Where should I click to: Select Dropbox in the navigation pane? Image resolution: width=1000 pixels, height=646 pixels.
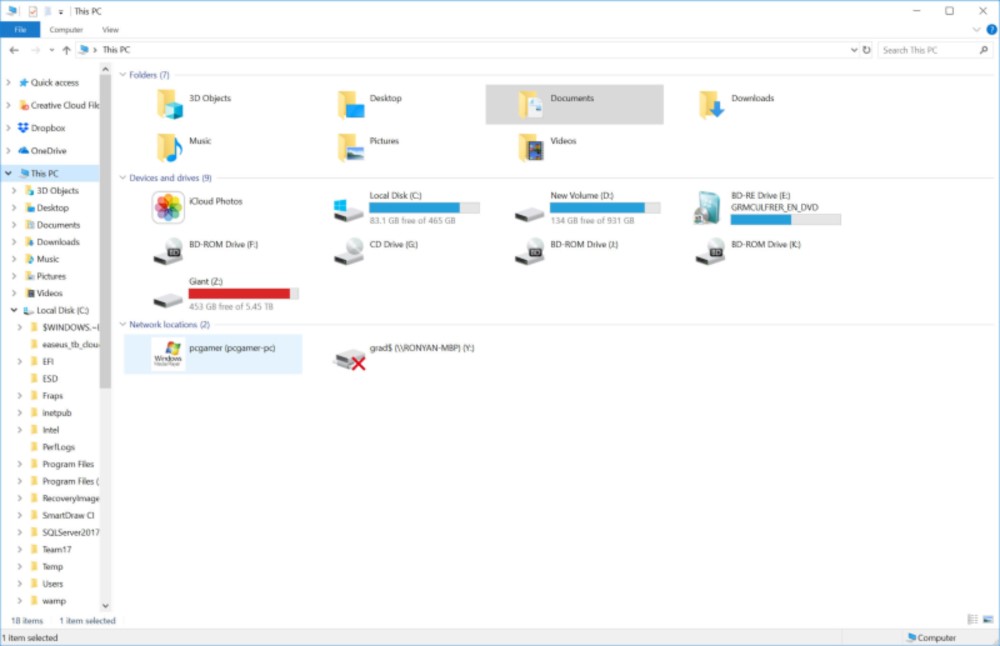[47, 128]
